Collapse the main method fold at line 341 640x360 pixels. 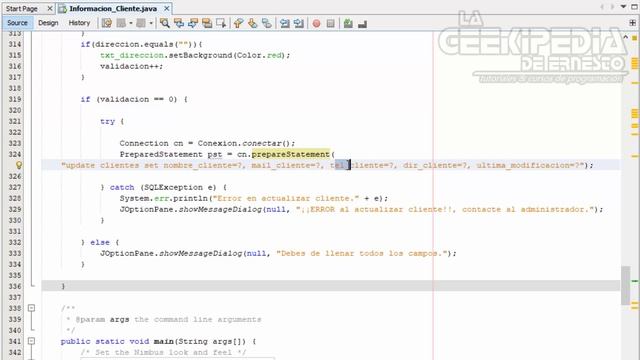pyautogui.click(x=31, y=341)
